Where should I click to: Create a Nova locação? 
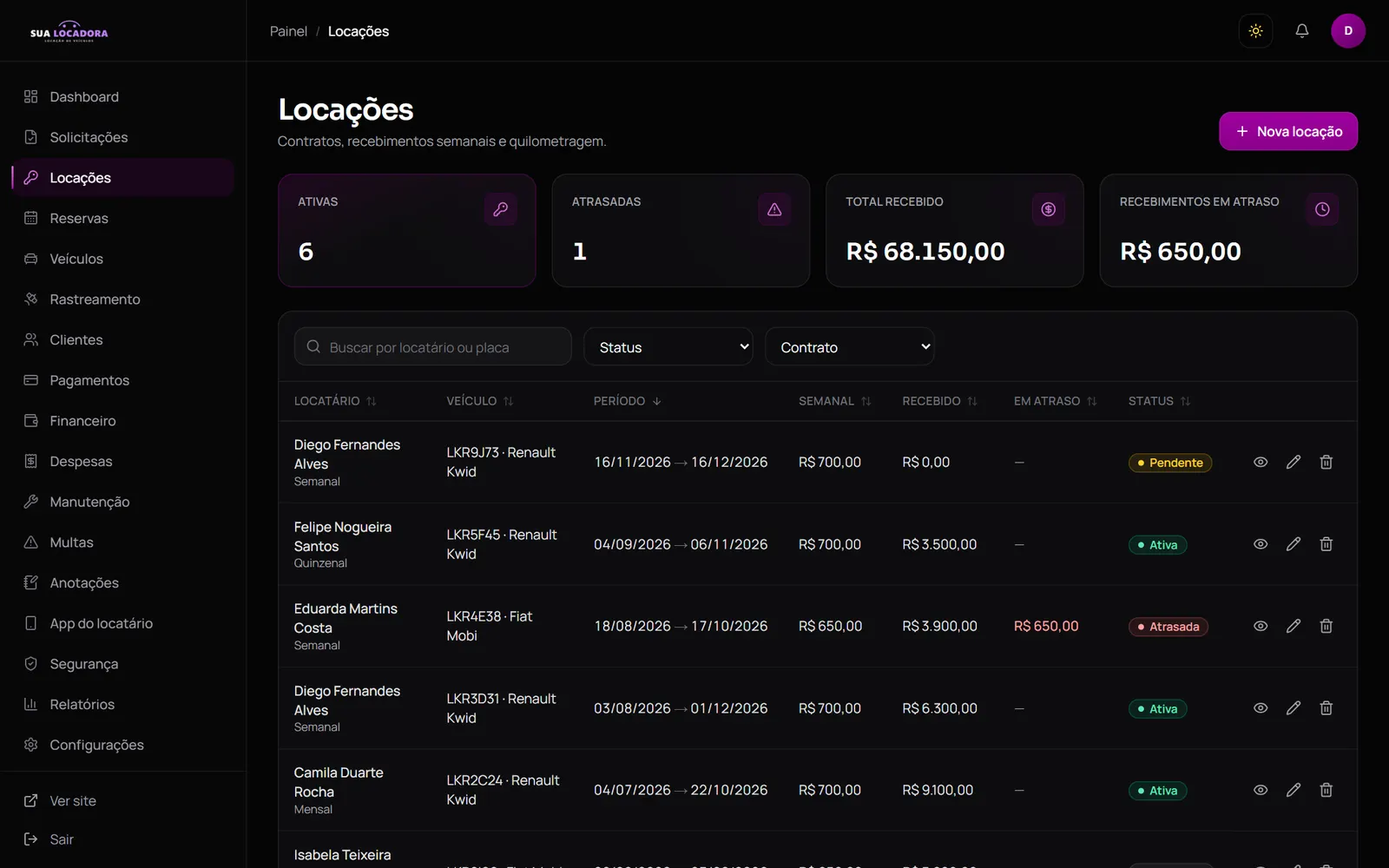1288,131
